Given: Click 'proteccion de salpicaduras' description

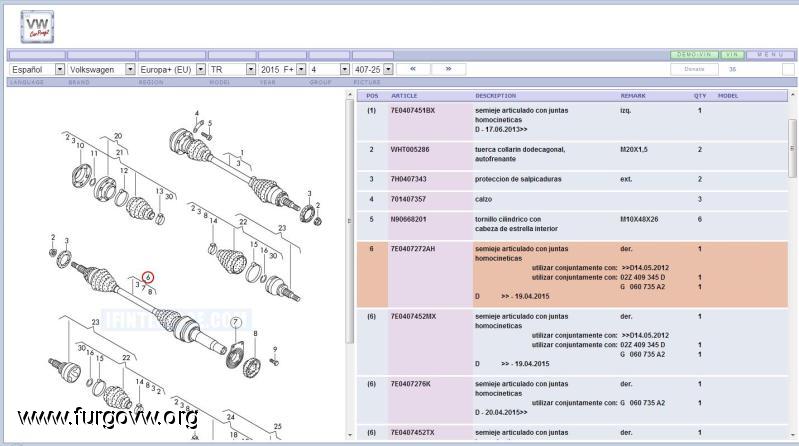Looking at the screenshot, I should 518,179.
